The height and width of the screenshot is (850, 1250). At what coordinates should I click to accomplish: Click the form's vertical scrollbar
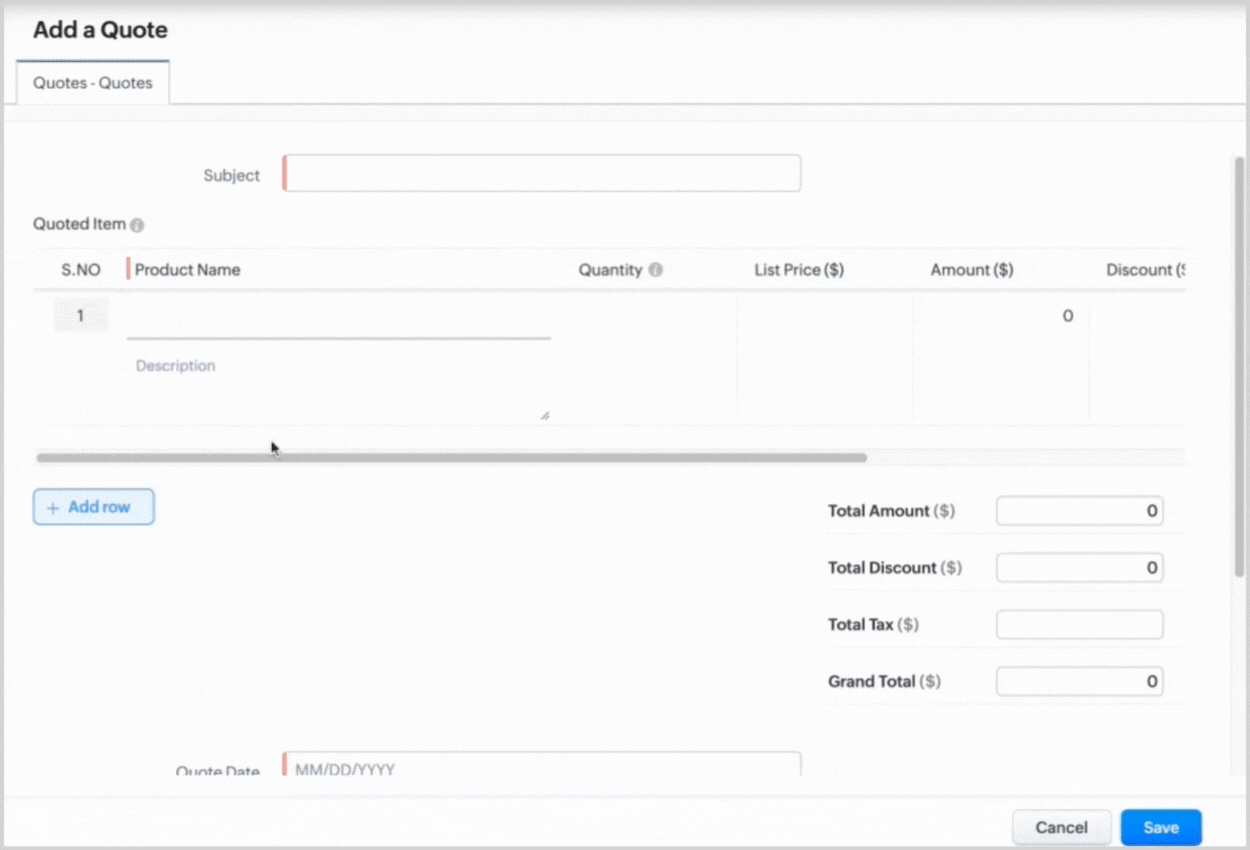(1240, 350)
